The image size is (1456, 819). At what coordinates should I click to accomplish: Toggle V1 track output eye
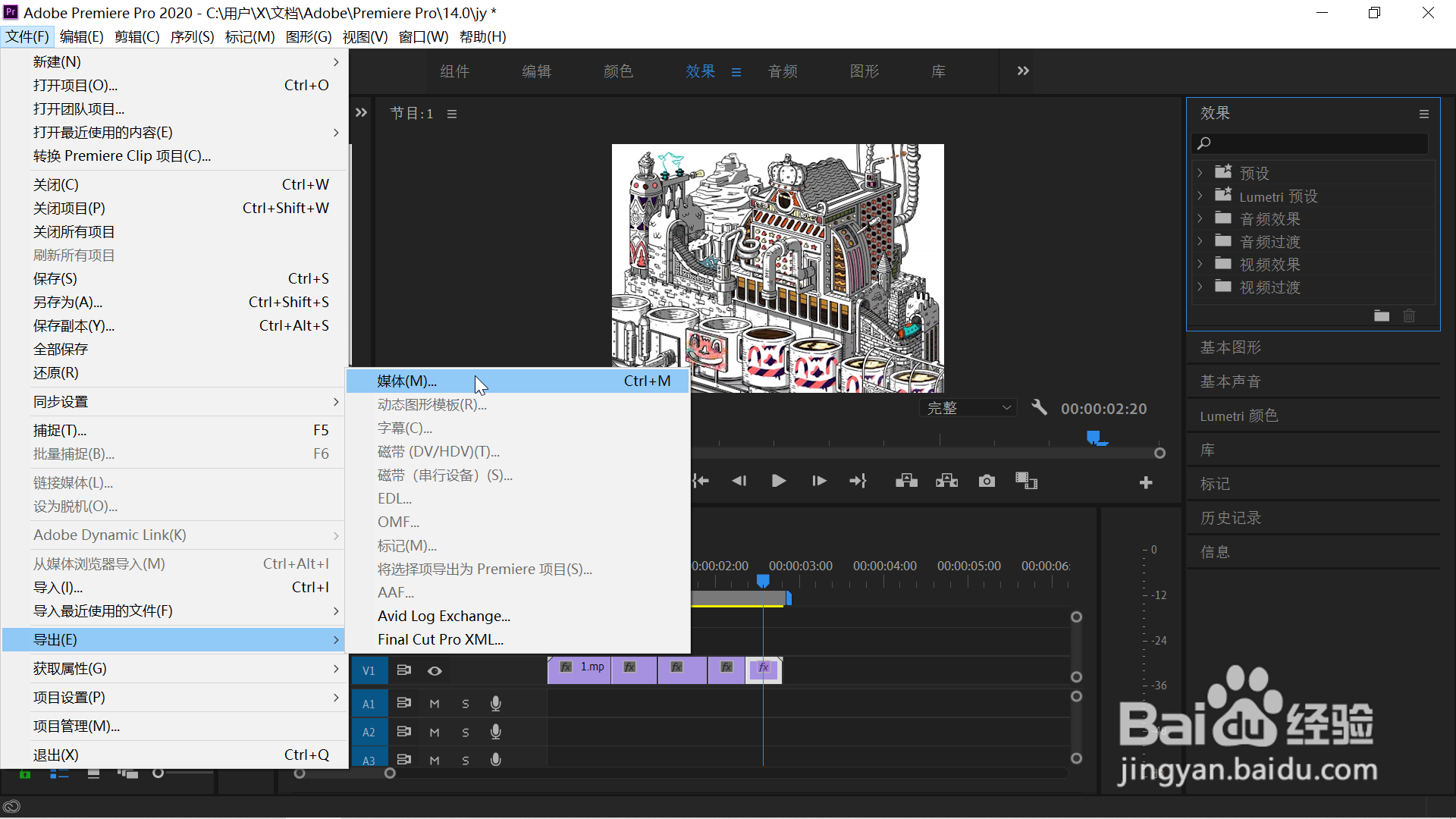(435, 670)
